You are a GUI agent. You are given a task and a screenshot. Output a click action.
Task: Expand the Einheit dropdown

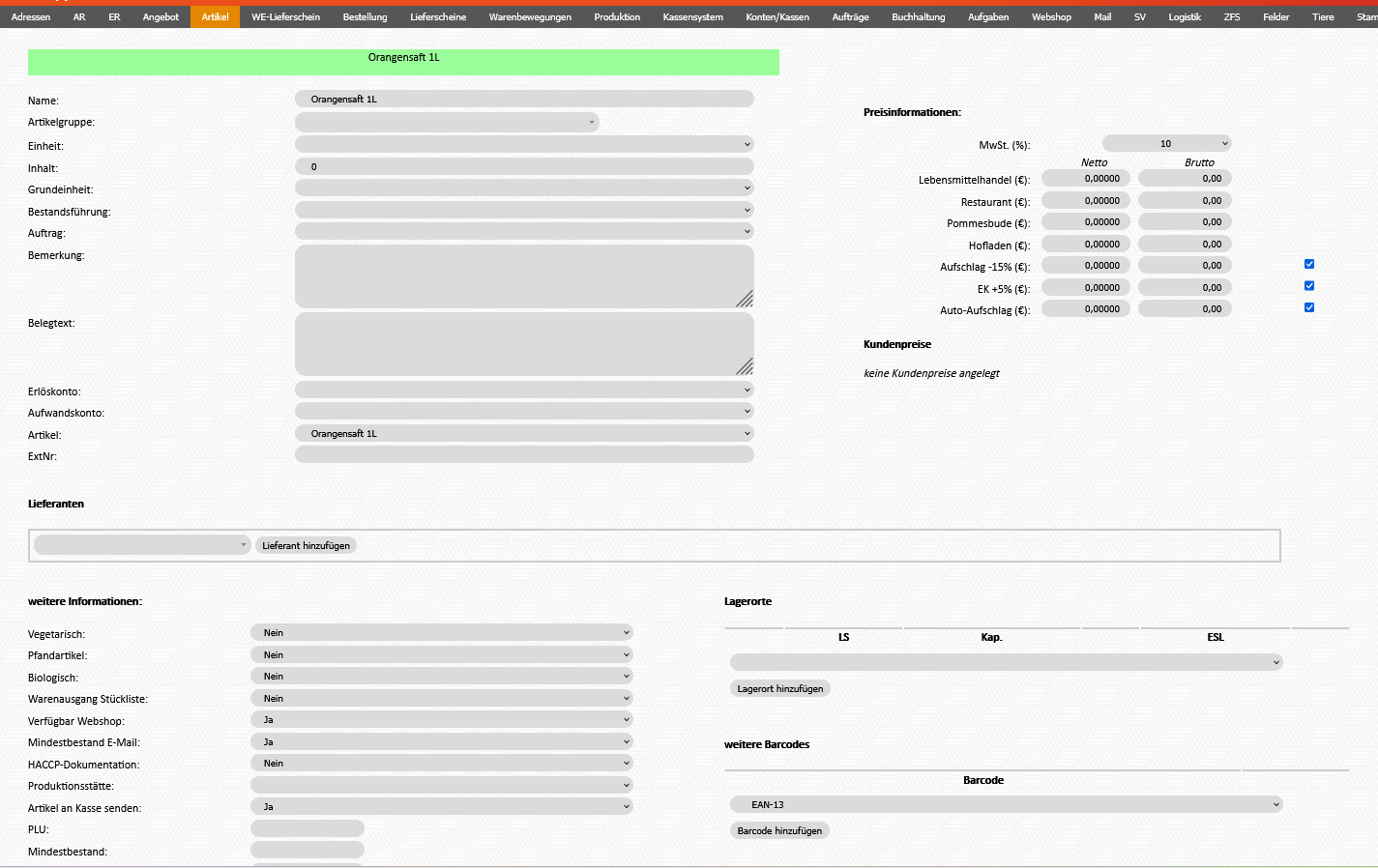tap(523, 145)
